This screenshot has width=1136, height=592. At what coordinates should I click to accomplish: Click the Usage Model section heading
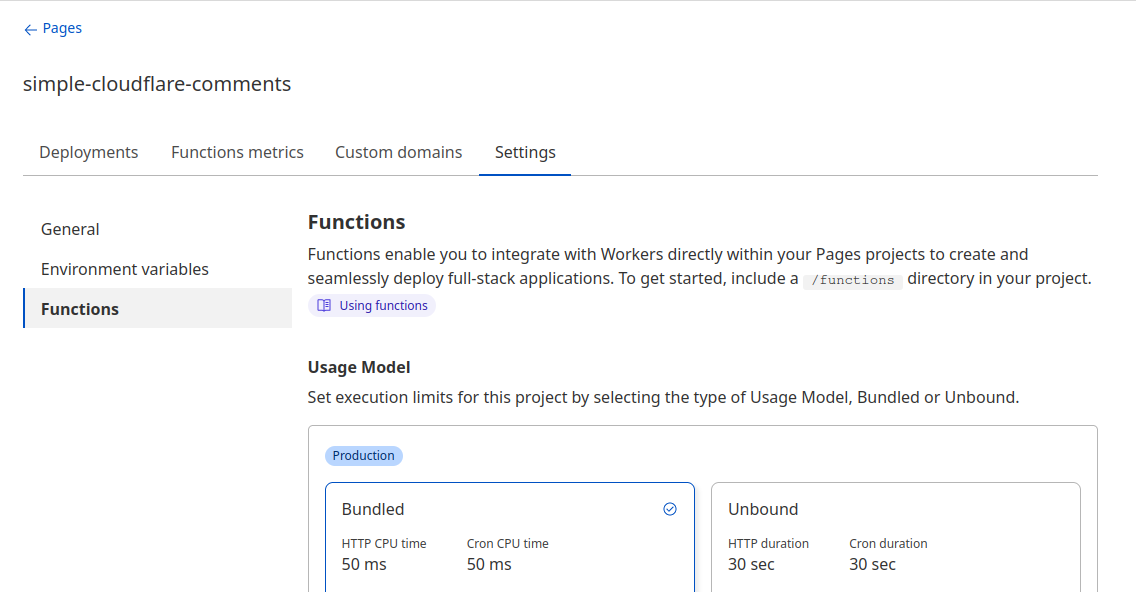pyautogui.click(x=359, y=367)
